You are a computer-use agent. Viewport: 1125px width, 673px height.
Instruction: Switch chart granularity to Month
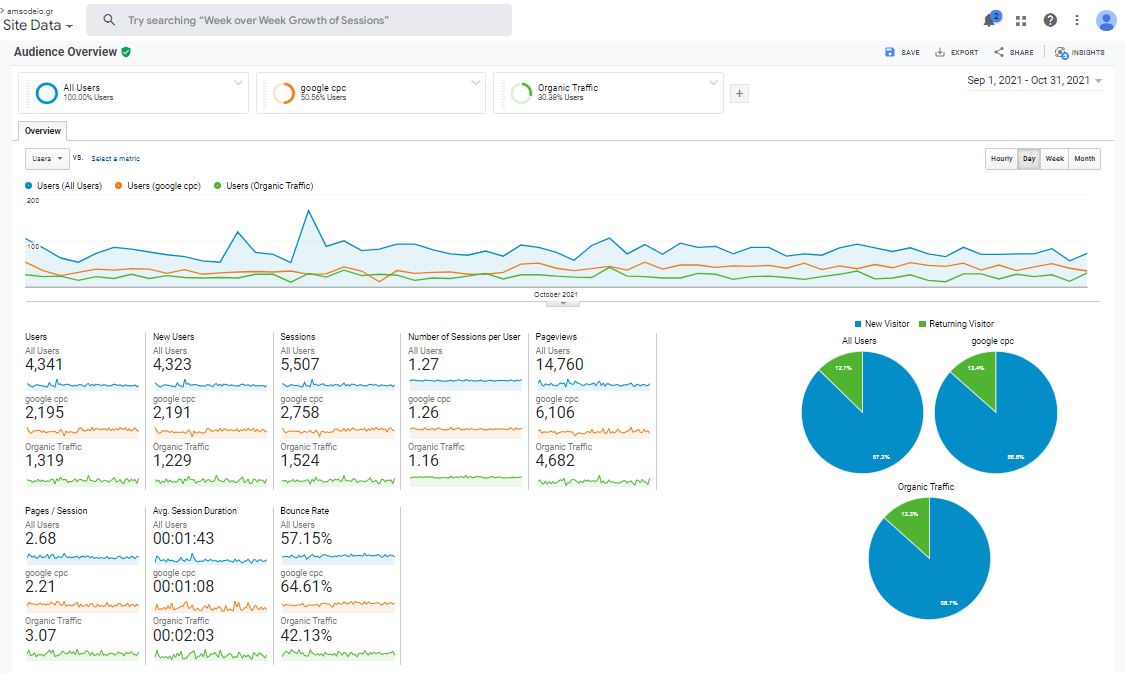pos(1084,159)
